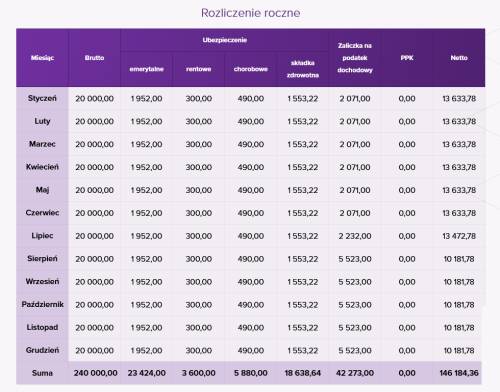
Task: Click the 'Marzec' row label
Action: [42, 144]
